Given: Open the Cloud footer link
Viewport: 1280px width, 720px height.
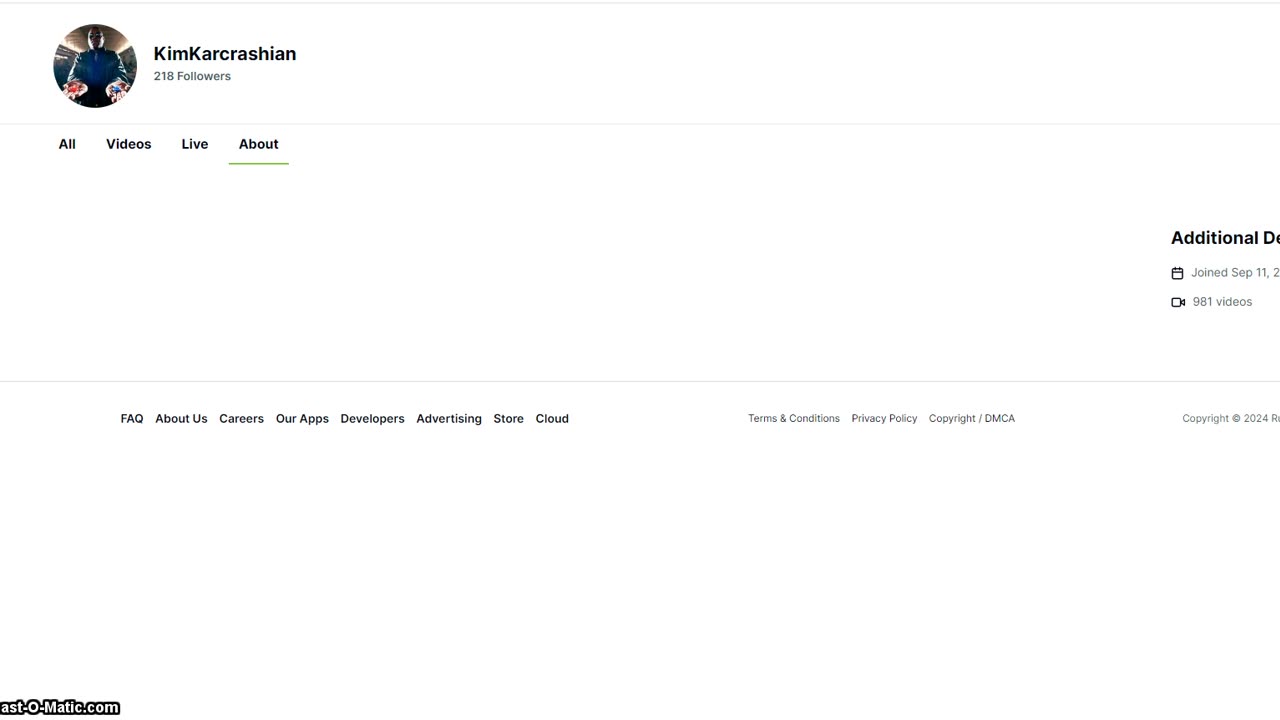Looking at the screenshot, I should click(x=552, y=419).
